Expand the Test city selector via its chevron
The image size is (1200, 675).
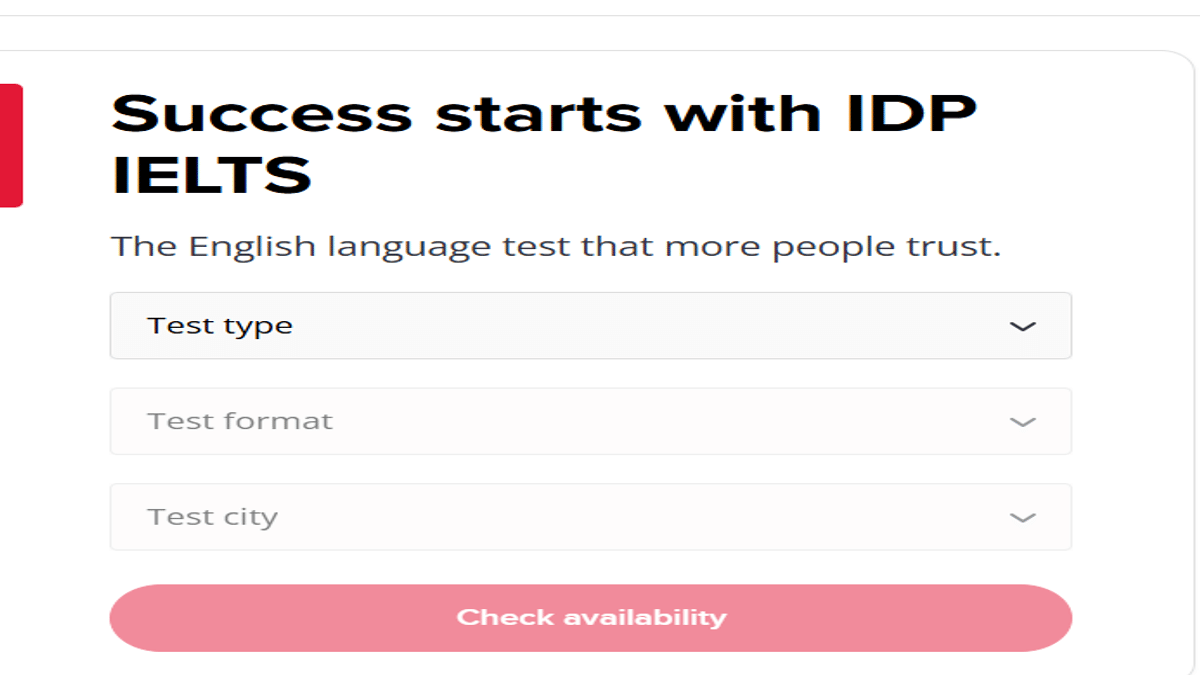[1020, 516]
